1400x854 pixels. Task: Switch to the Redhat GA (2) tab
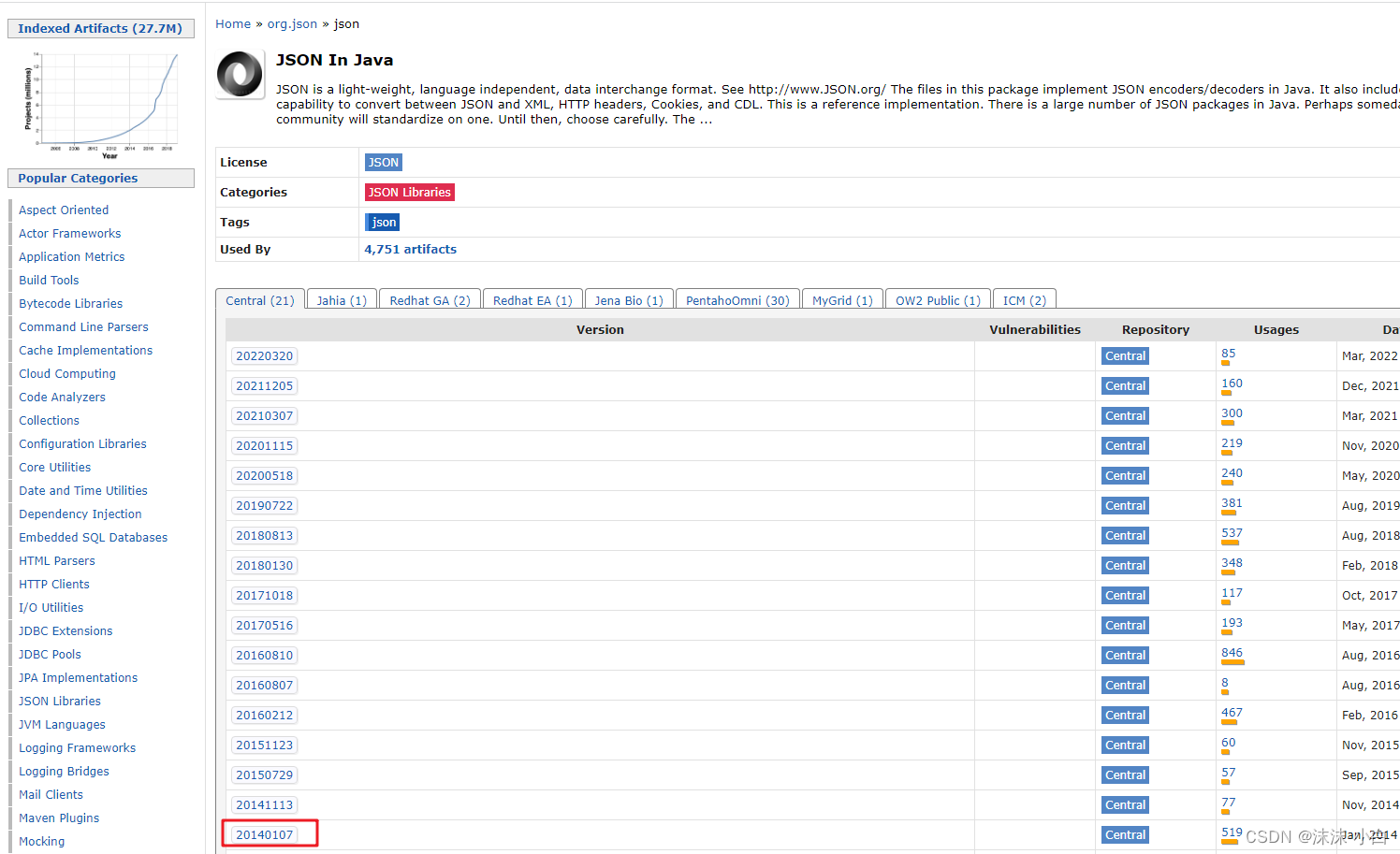click(x=430, y=300)
